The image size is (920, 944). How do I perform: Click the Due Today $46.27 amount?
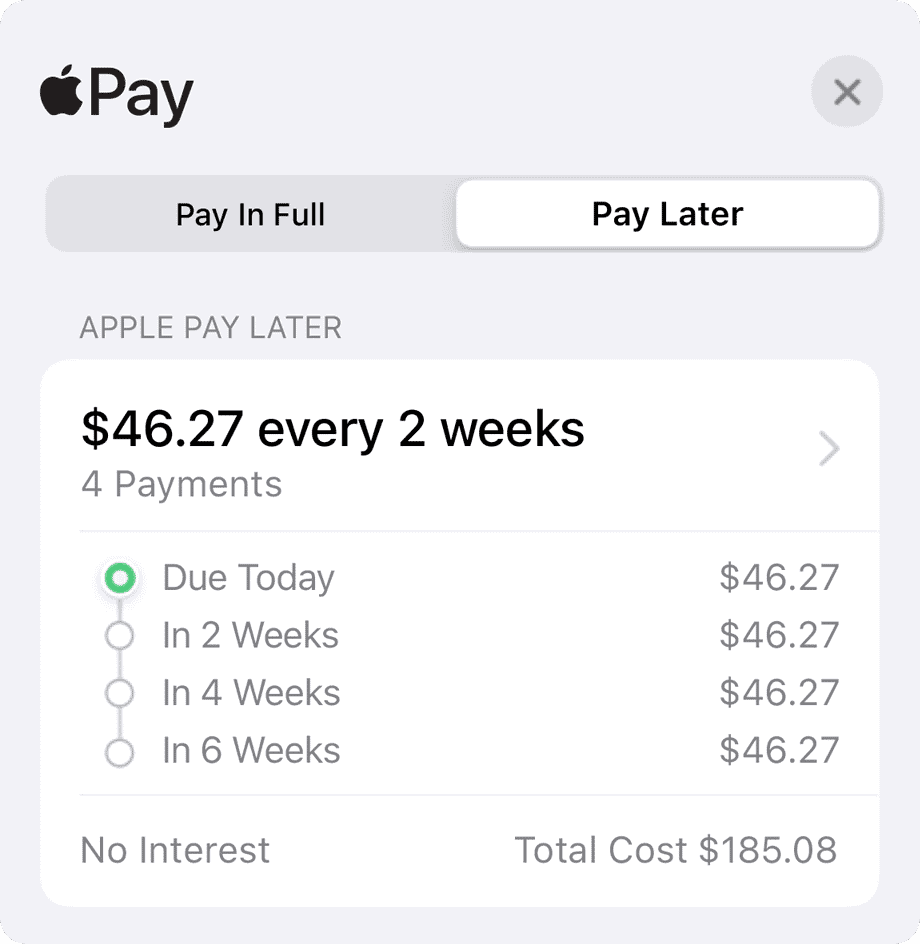tap(779, 578)
